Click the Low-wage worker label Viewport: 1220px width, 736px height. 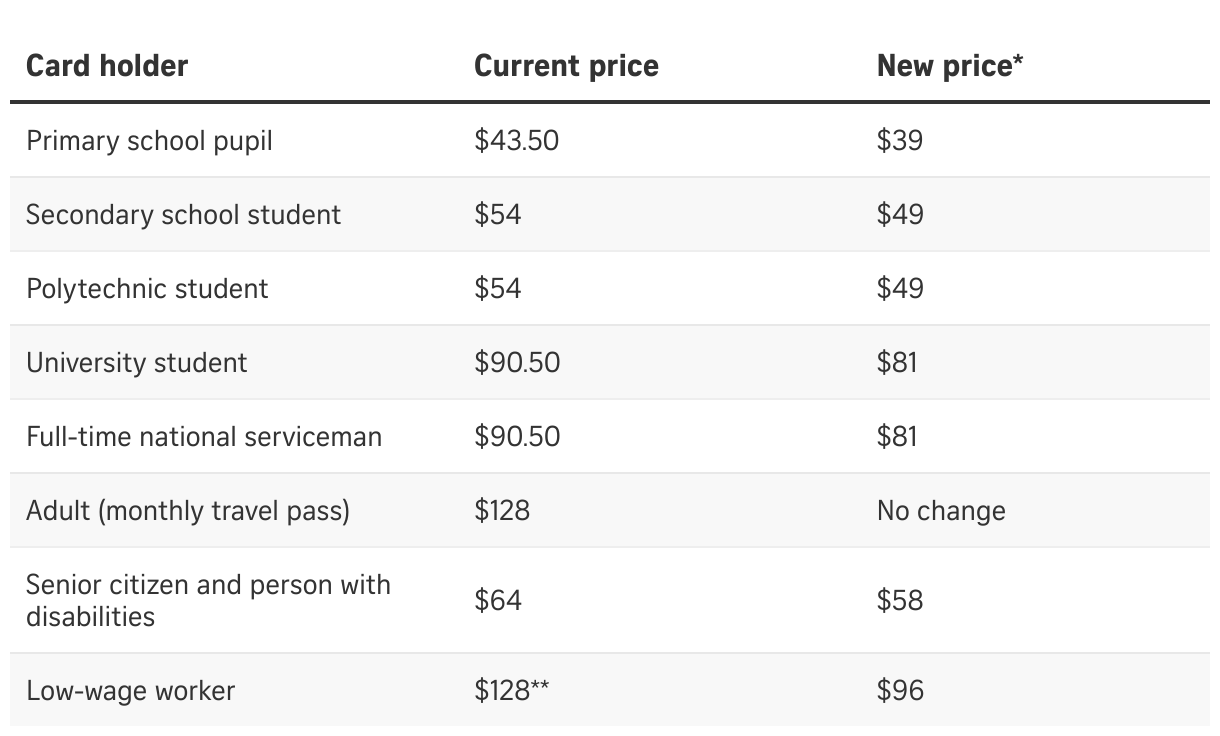coord(130,690)
